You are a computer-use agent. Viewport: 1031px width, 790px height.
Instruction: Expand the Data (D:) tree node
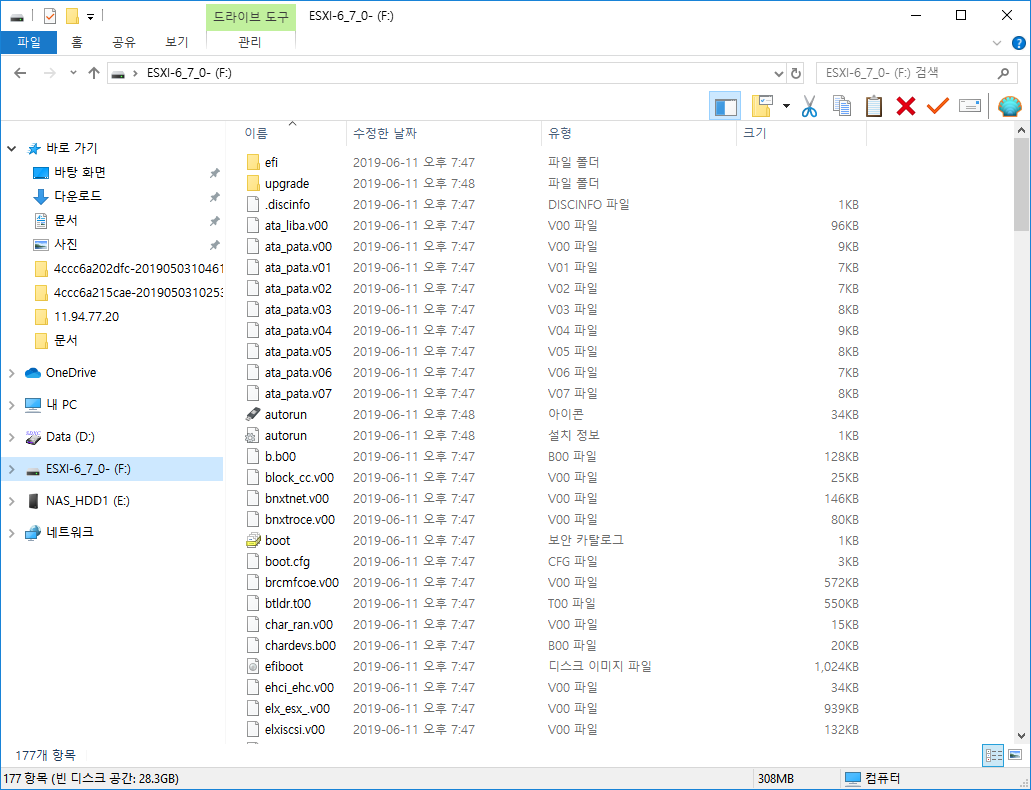[12, 437]
